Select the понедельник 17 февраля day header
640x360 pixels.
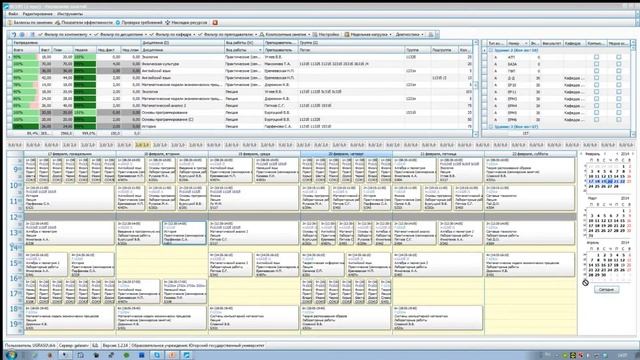(70, 154)
